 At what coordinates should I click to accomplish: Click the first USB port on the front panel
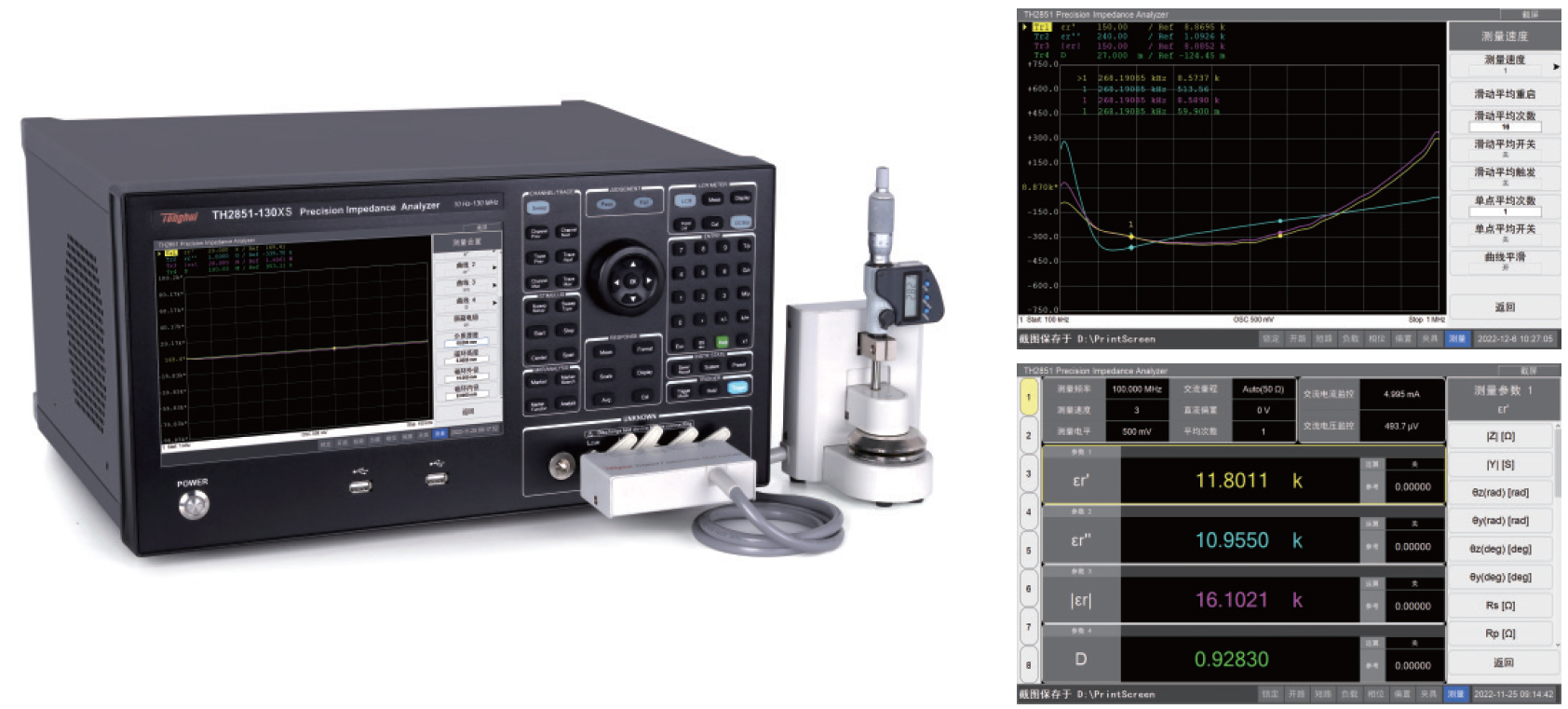click(x=361, y=486)
